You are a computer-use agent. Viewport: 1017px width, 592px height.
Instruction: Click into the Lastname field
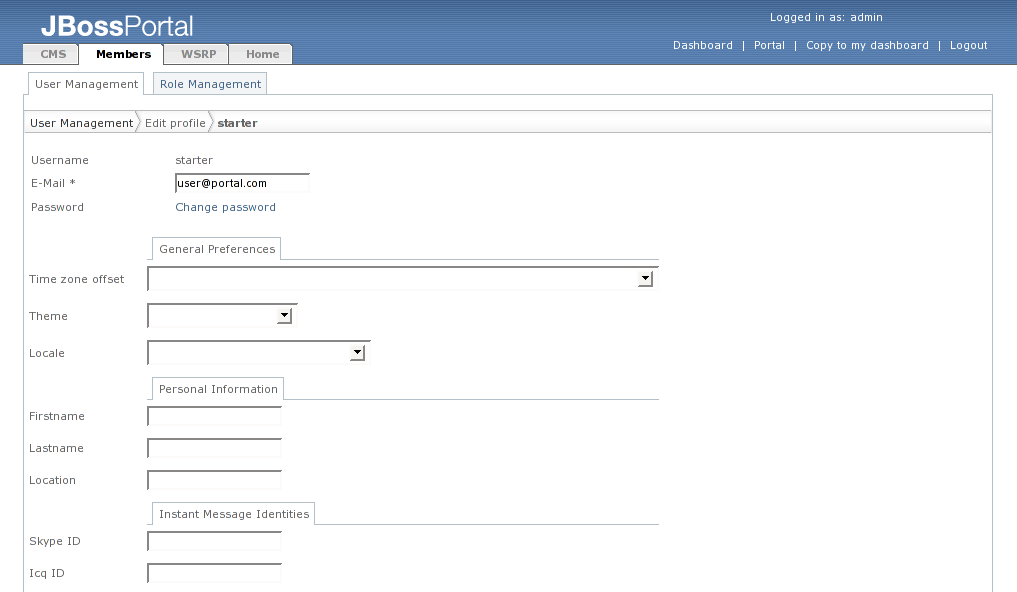tap(215, 449)
